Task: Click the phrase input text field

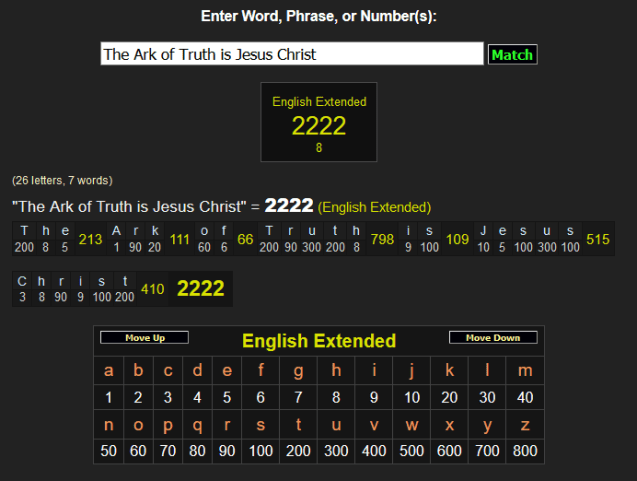Action: [292, 54]
